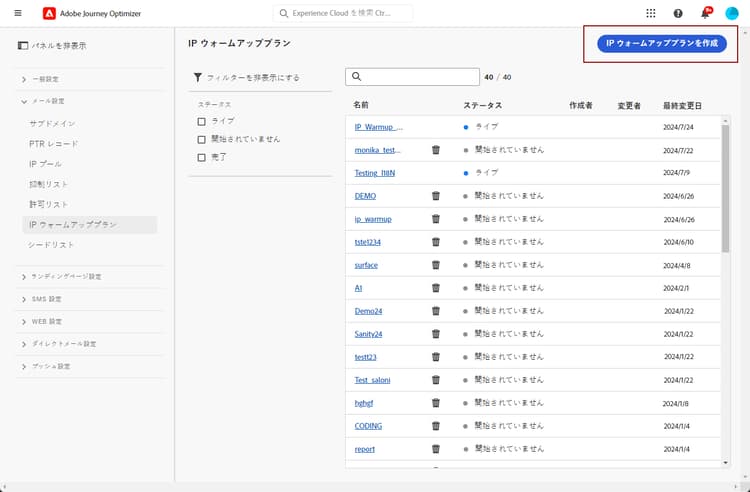750x492 pixels.
Task: Tick the 完了 status checkbox
Action: [202, 157]
